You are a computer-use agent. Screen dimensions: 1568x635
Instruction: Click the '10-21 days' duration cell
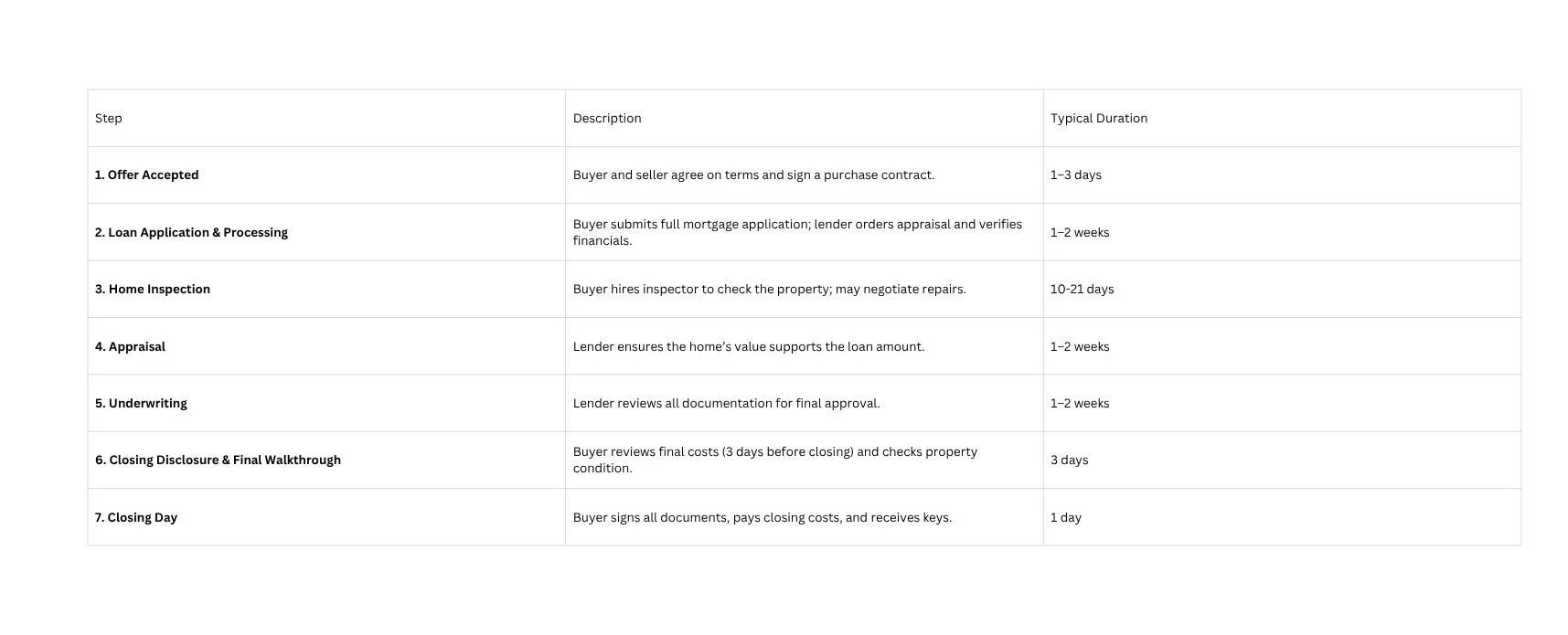pyautogui.click(x=1282, y=290)
